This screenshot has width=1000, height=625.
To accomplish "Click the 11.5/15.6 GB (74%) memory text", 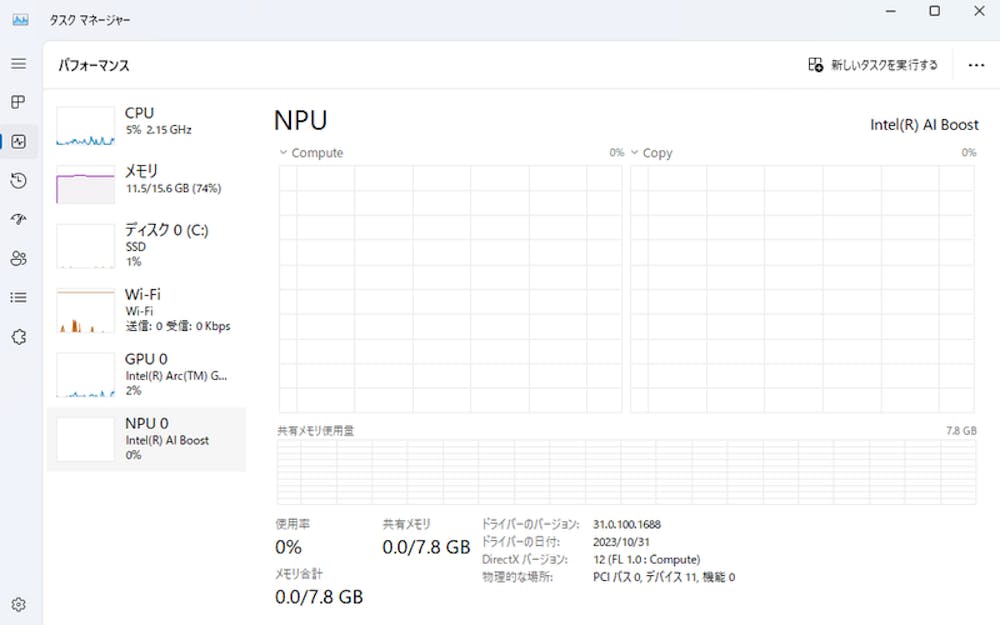I will point(173,189).
